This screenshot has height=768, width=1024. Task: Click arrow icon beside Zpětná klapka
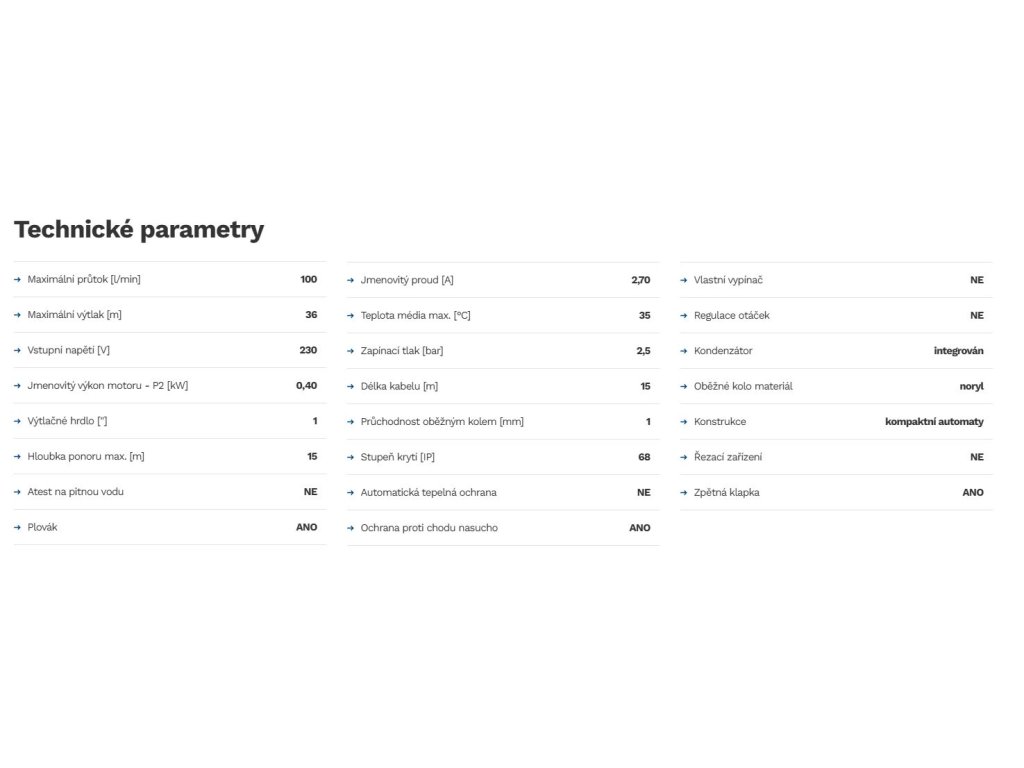684,492
